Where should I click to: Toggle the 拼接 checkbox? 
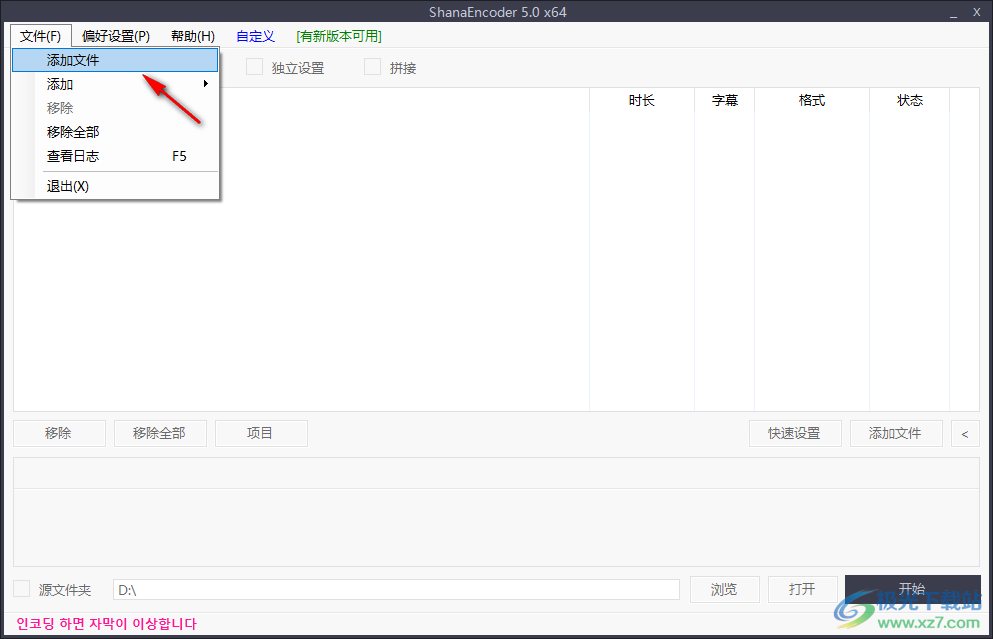click(x=372, y=66)
